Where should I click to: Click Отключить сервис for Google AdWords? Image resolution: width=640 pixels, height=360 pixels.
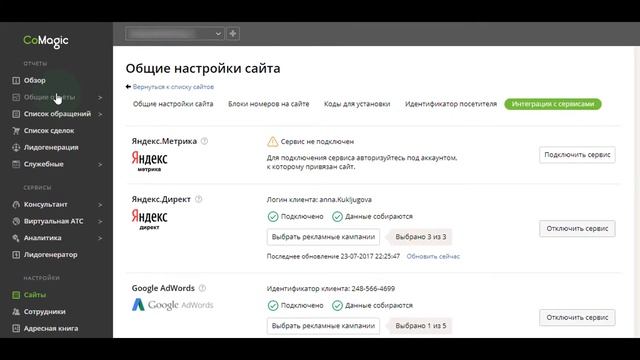point(577,318)
